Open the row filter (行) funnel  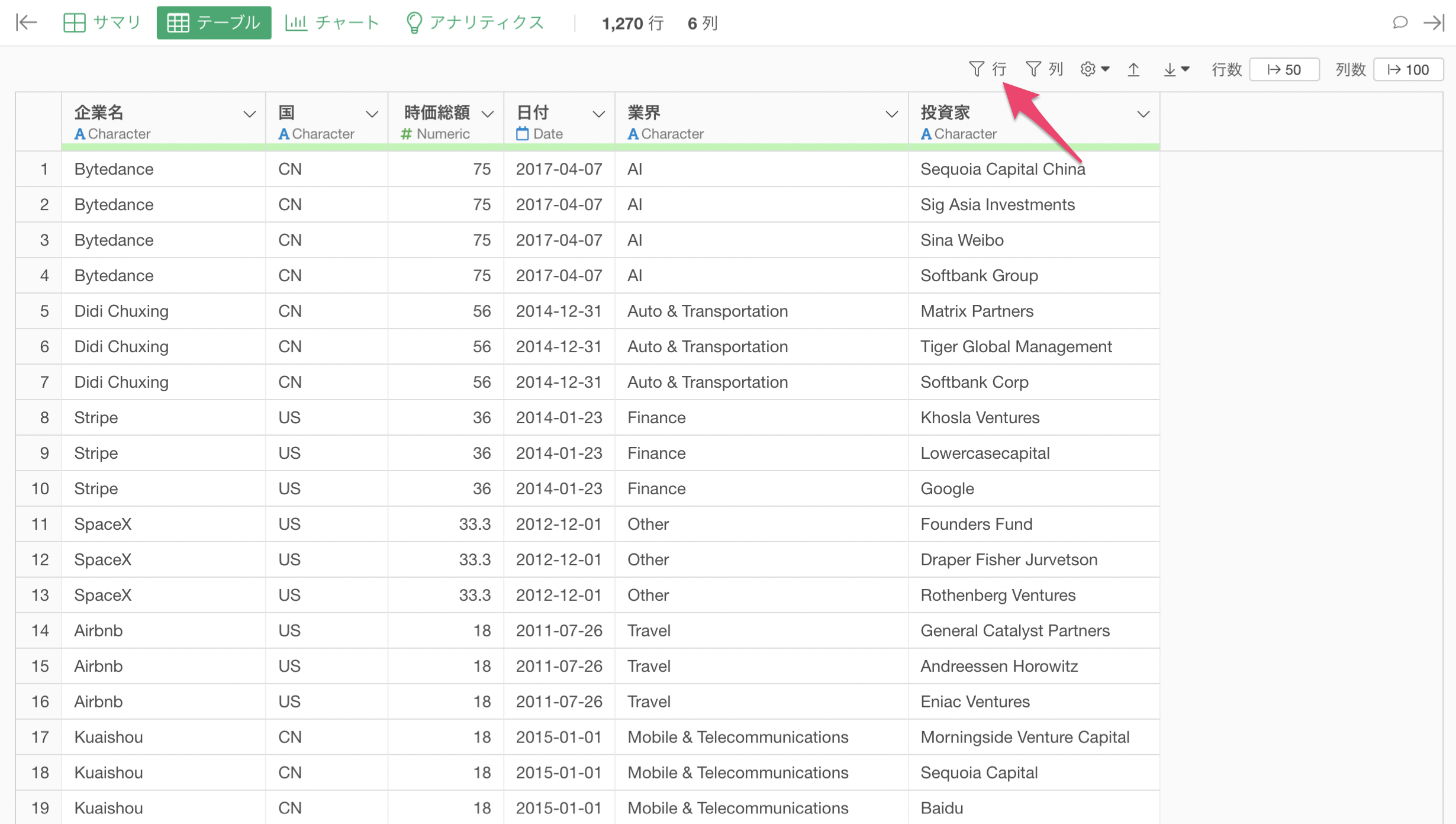tap(987, 69)
